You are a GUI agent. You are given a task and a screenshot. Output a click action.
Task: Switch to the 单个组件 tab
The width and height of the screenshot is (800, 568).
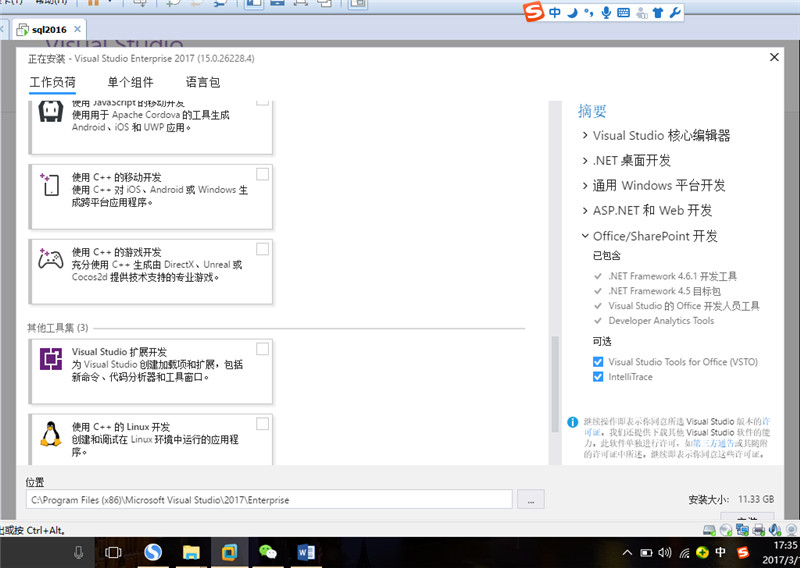(131, 82)
